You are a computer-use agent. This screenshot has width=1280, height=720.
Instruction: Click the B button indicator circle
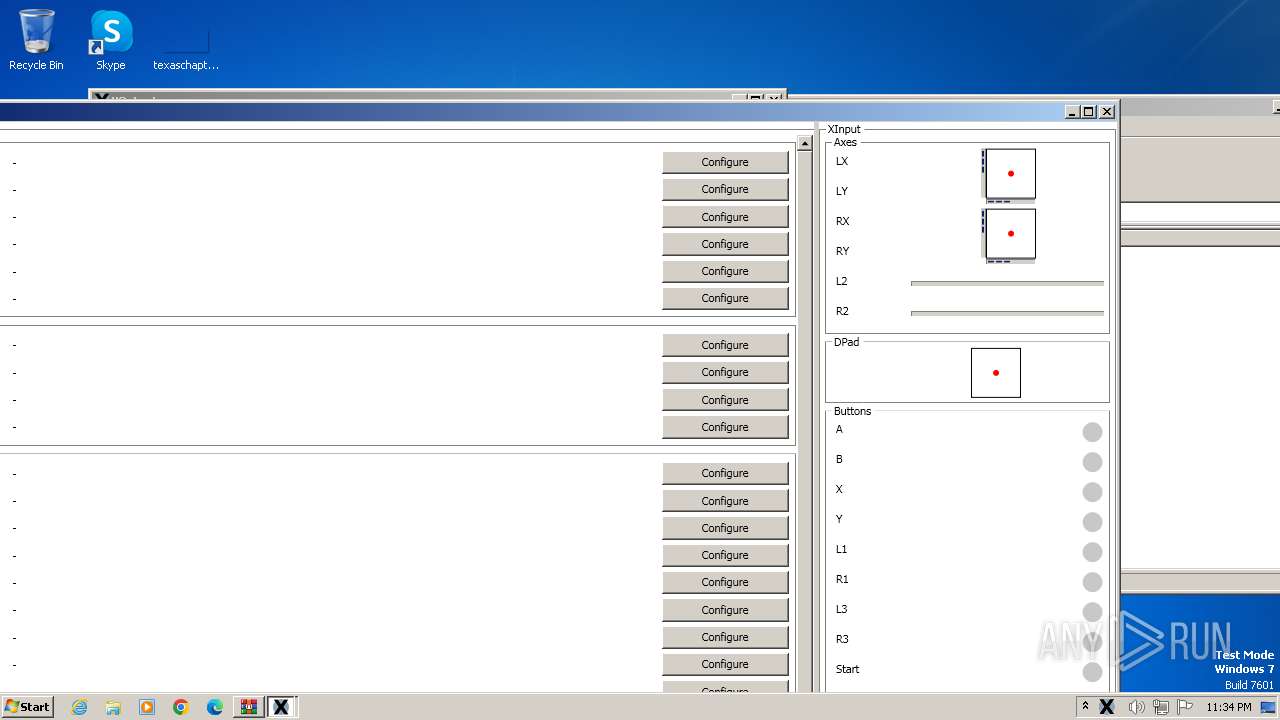point(1092,462)
